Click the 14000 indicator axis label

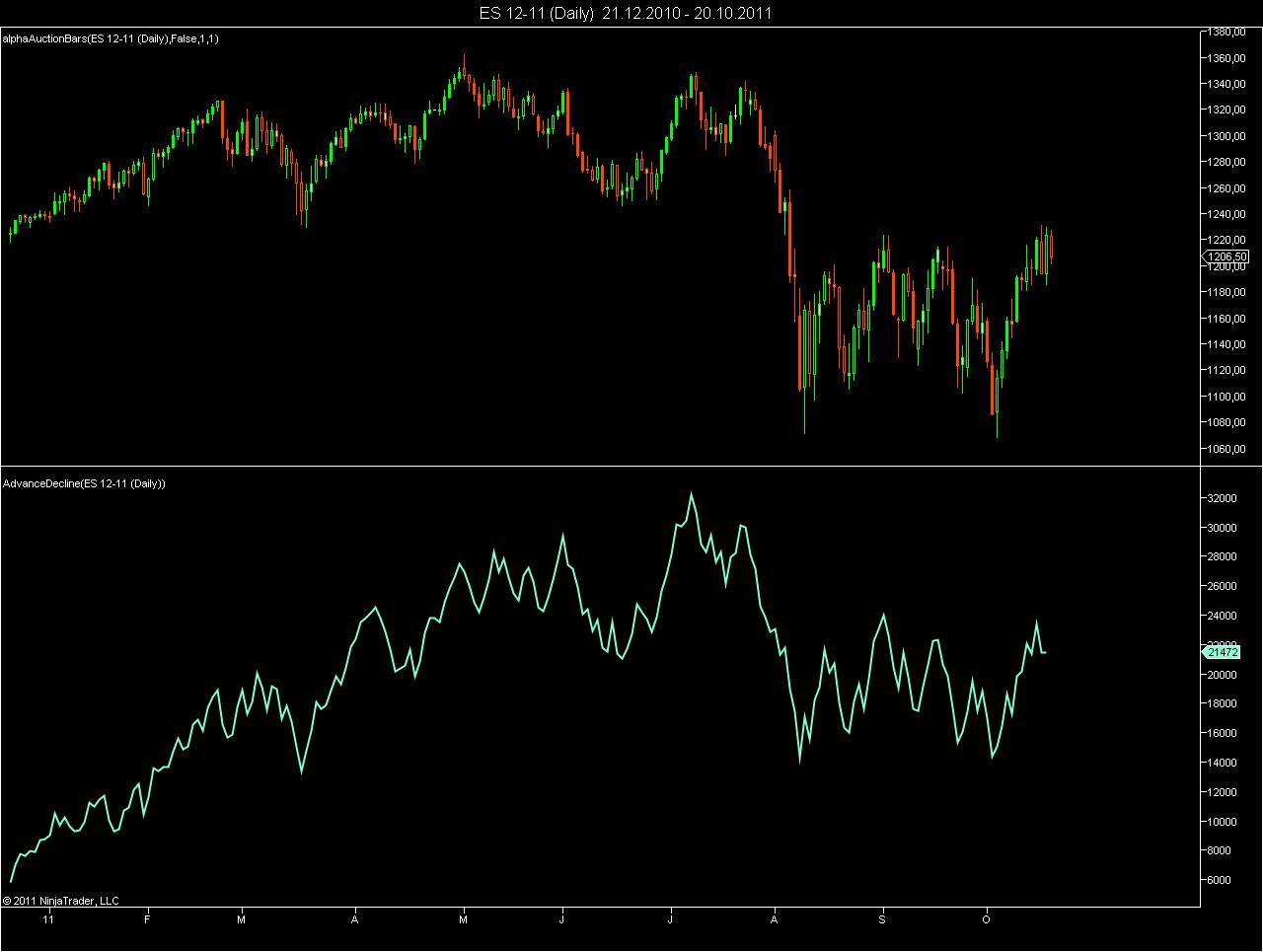(x=1224, y=763)
